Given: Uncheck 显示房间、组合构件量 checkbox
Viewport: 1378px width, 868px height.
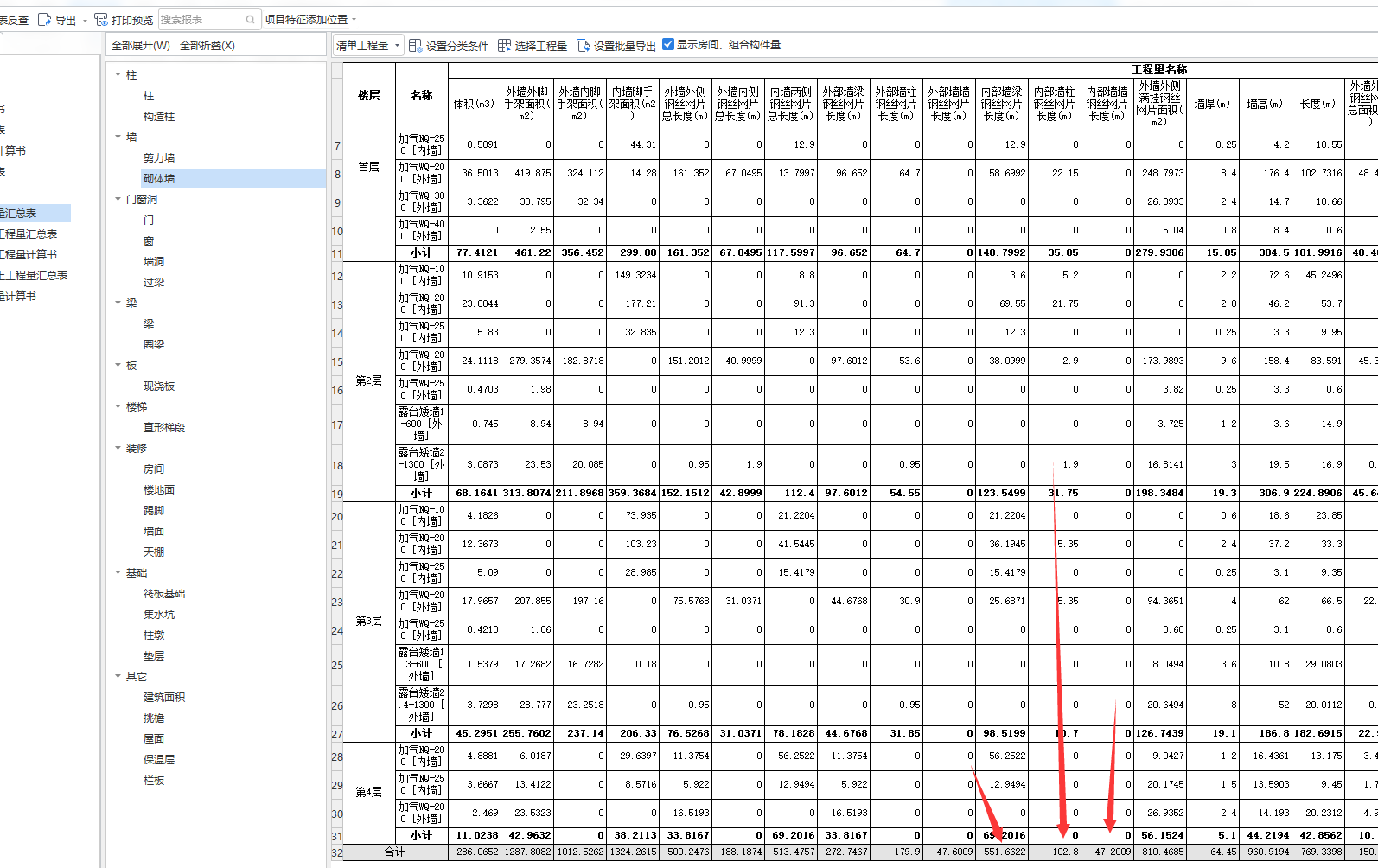Looking at the screenshot, I should click(668, 44).
